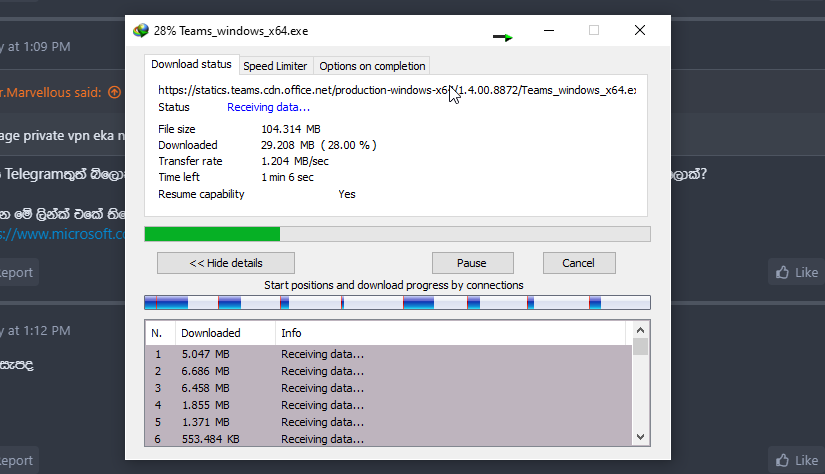Click the thumbs-up Like icon beside upper post
This screenshot has width=825, height=474.
coord(782,272)
